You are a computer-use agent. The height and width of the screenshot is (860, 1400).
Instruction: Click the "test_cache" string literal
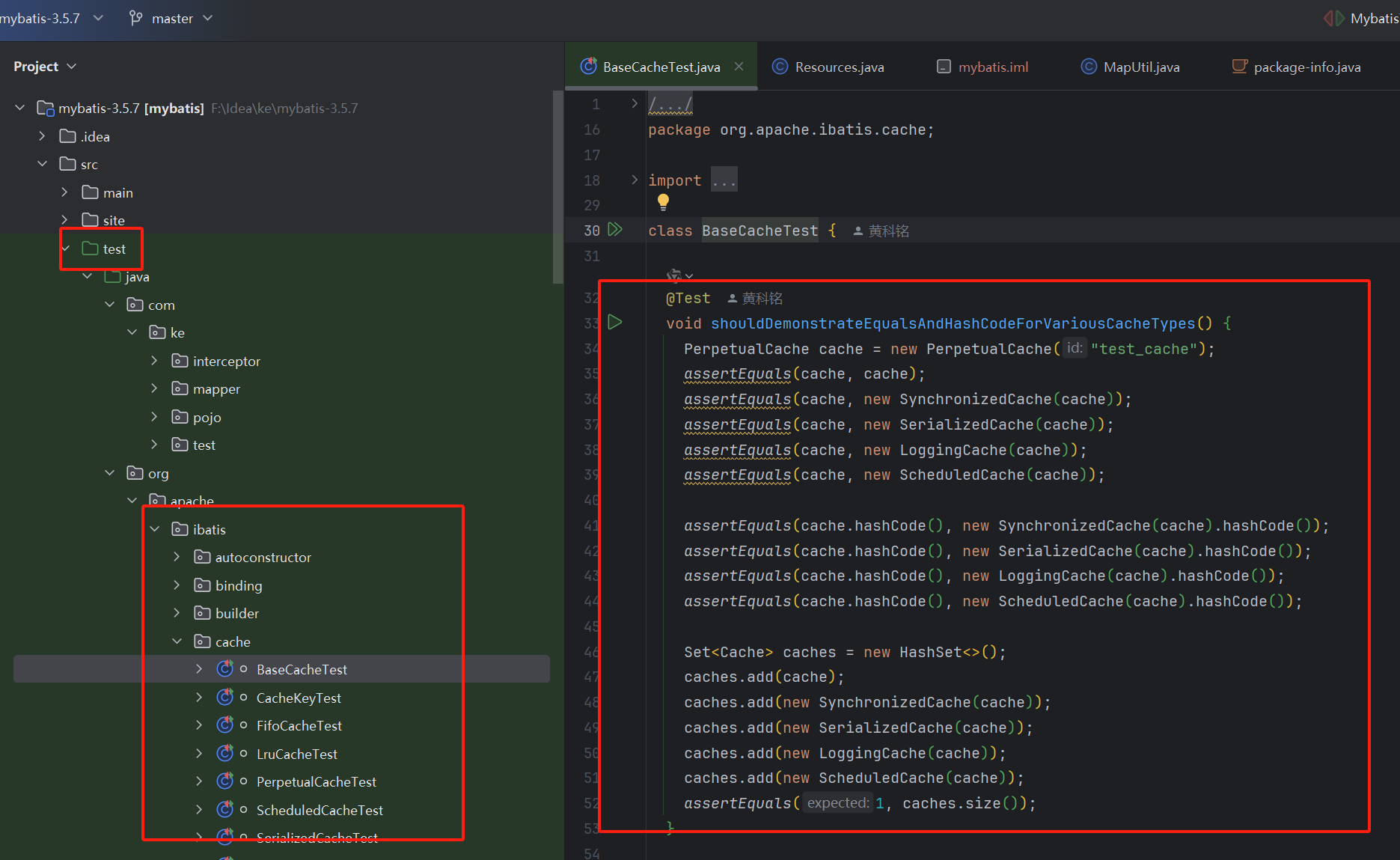[1144, 349]
